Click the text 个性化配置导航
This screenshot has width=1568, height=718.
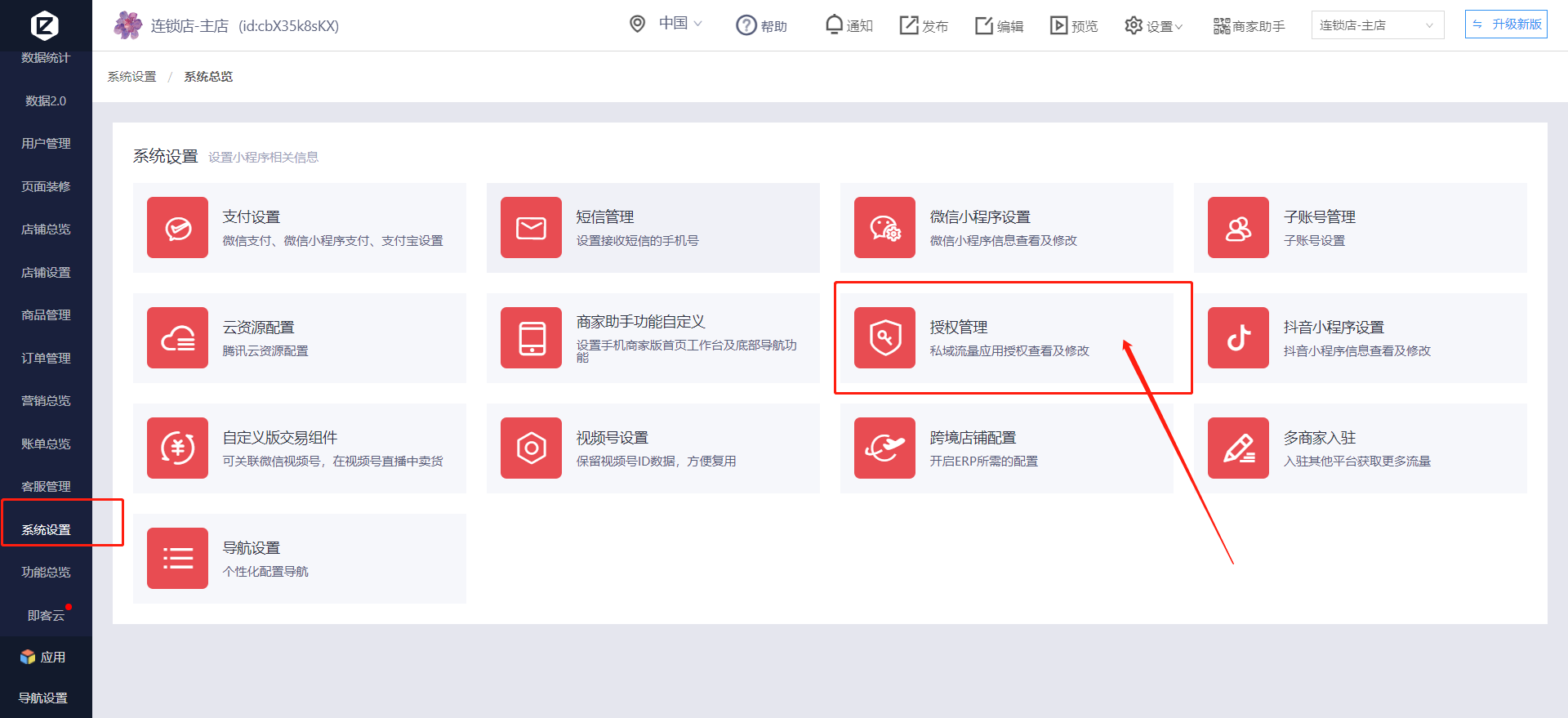265,571
